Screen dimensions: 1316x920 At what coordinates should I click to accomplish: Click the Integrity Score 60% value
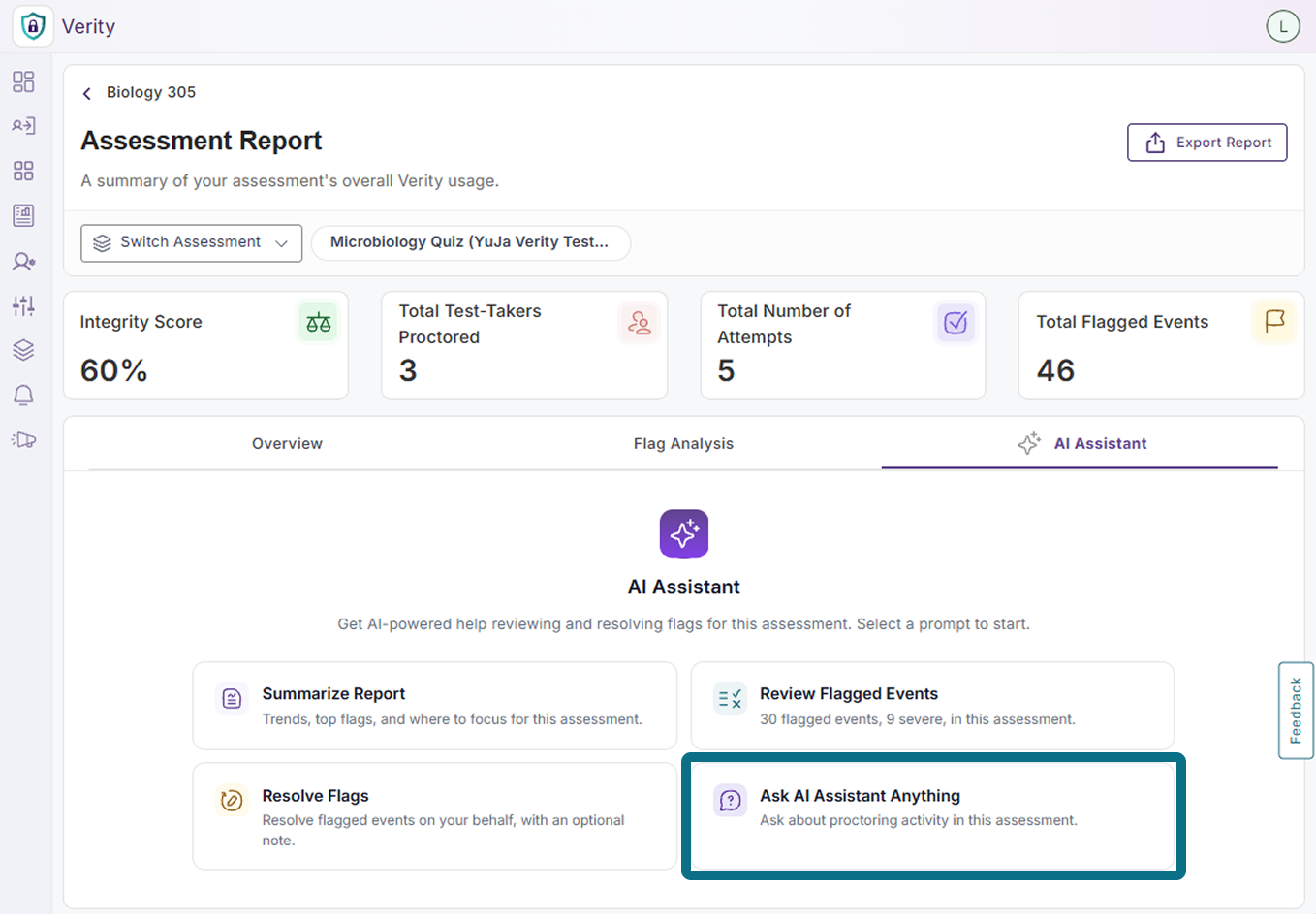(113, 370)
